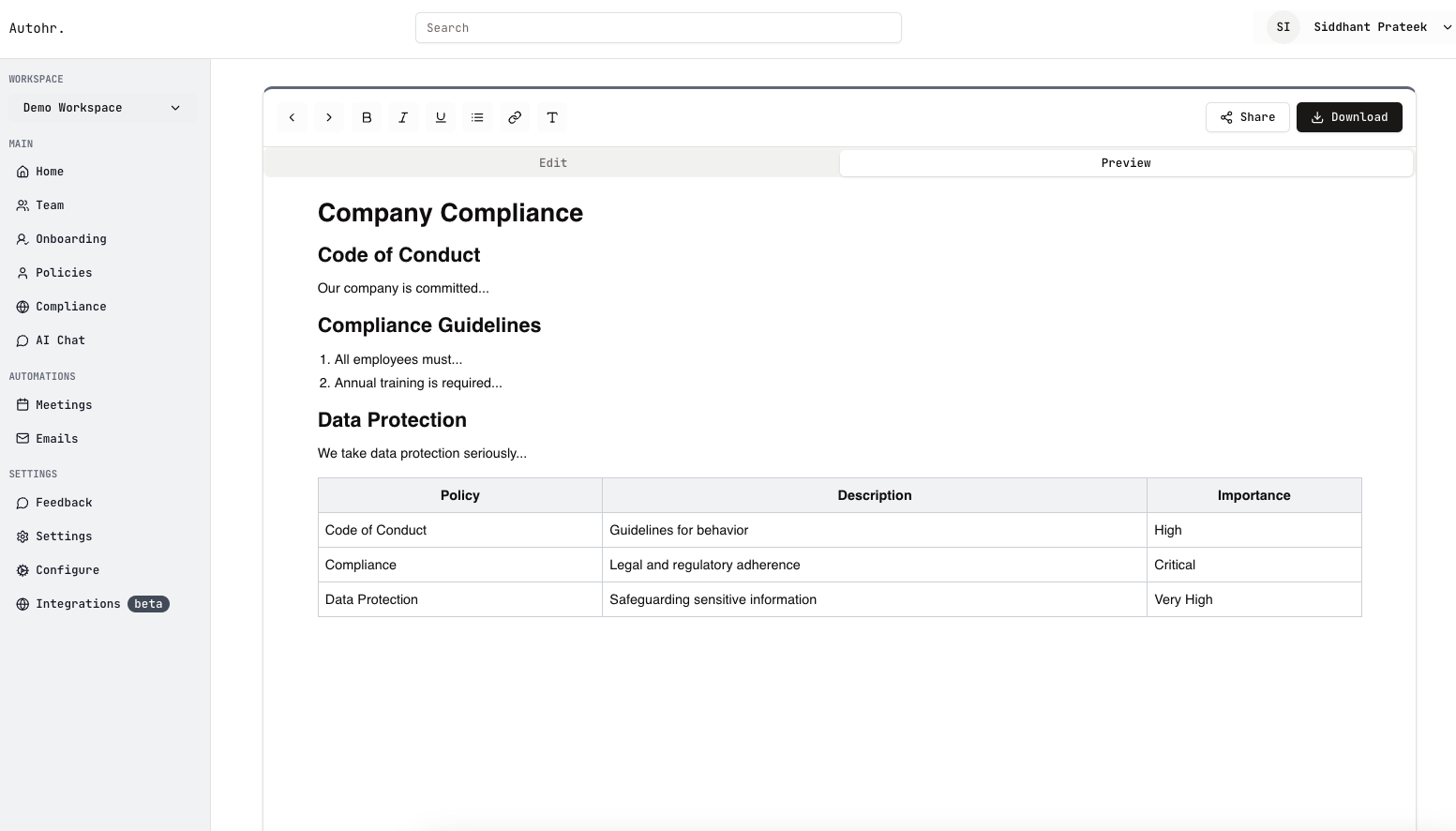Click the Company Compliance heading
The height and width of the screenshot is (831, 1456).
point(450,213)
